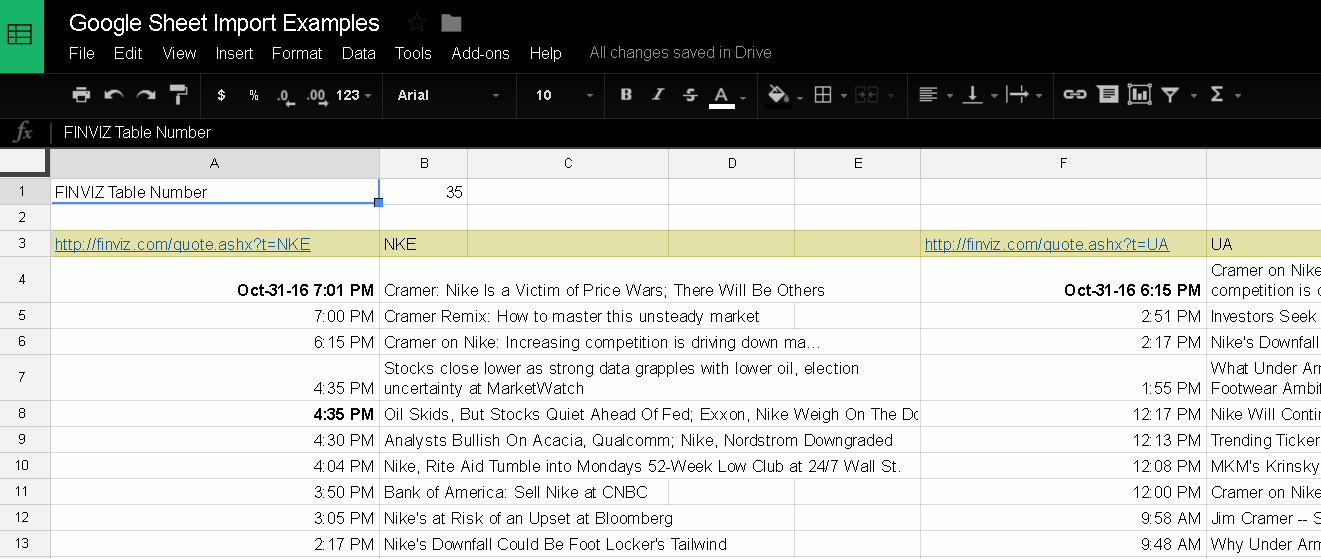Select the NKE ticker cell

pyautogui.click(x=424, y=244)
